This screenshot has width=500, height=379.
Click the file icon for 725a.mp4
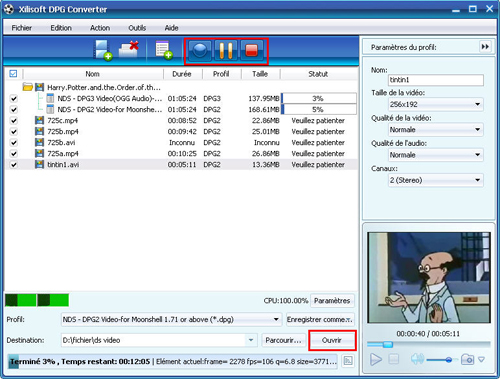click(x=39, y=153)
